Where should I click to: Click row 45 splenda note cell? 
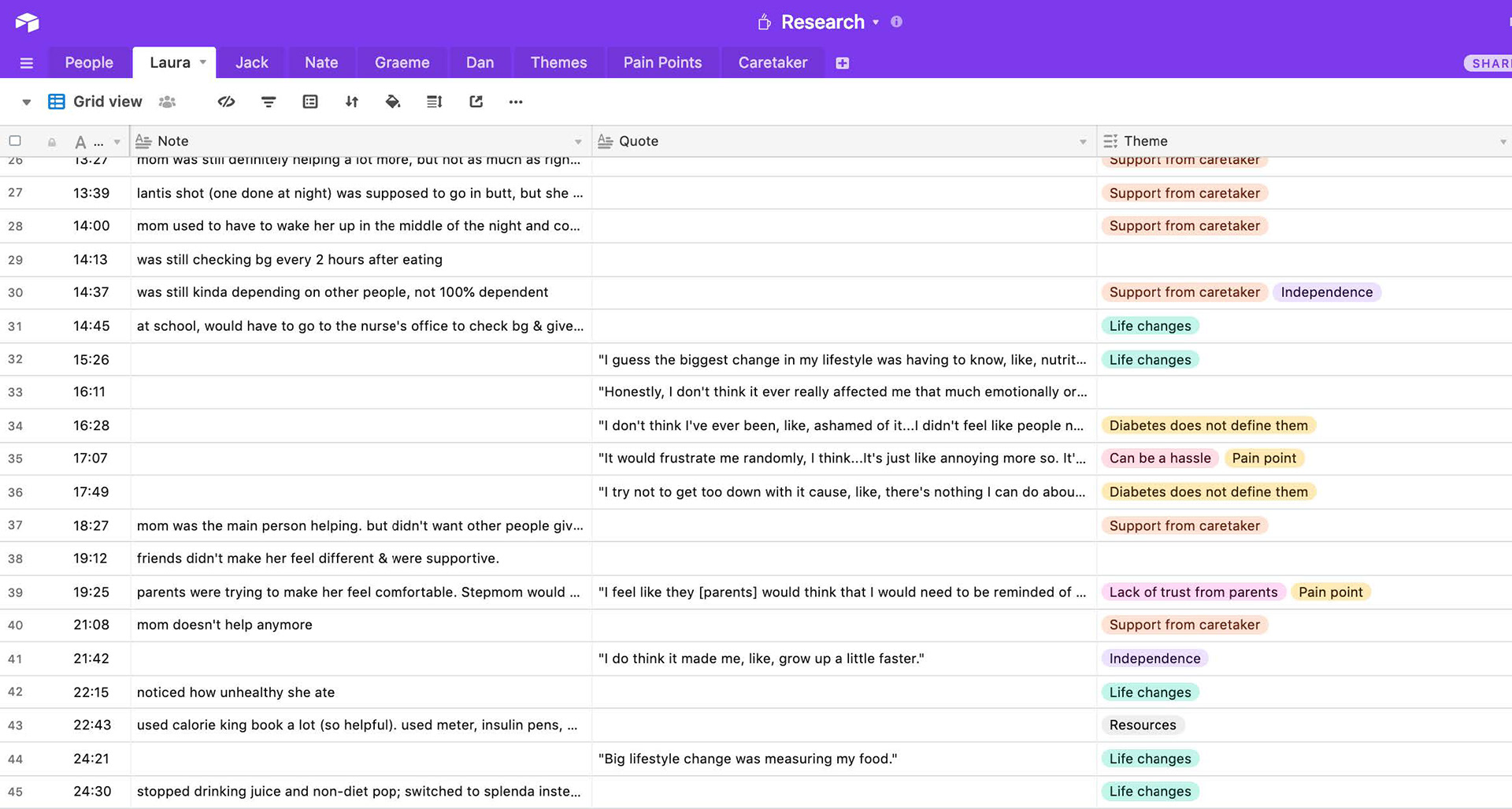pyautogui.click(x=361, y=792)
